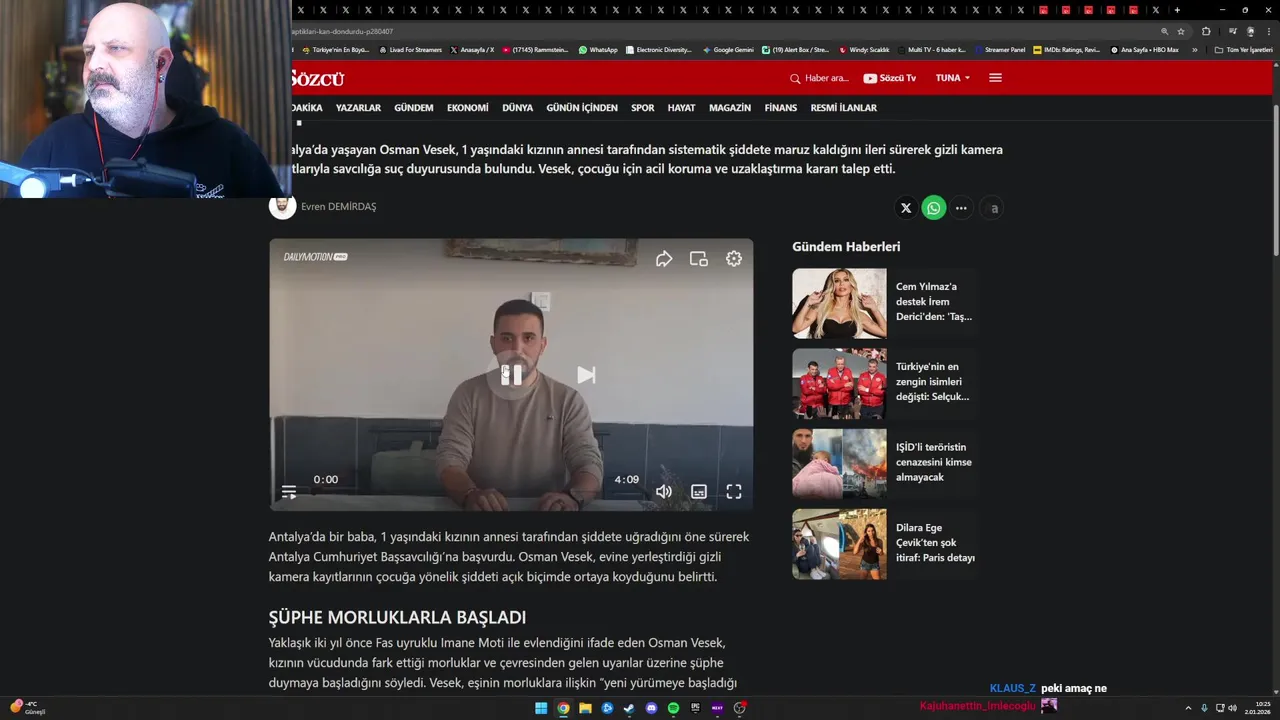Viewport: 1280px width, 720px height.
Task: Share article via WhatsApp icon
Action: 934,208
